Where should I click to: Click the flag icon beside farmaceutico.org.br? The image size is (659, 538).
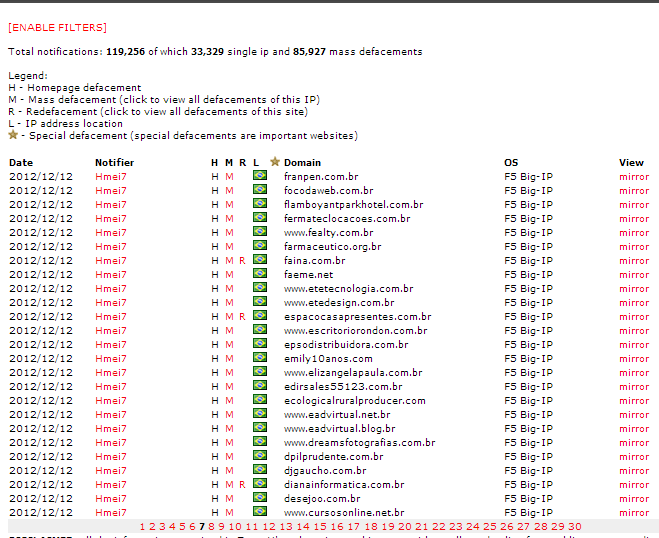pos(260,245)
